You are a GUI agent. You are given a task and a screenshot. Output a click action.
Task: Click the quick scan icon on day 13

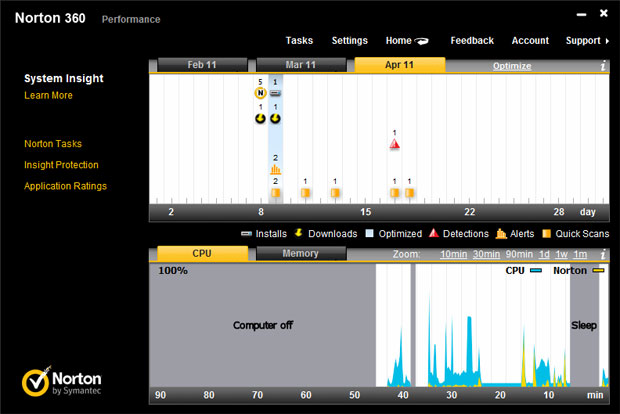coord(335,193)
